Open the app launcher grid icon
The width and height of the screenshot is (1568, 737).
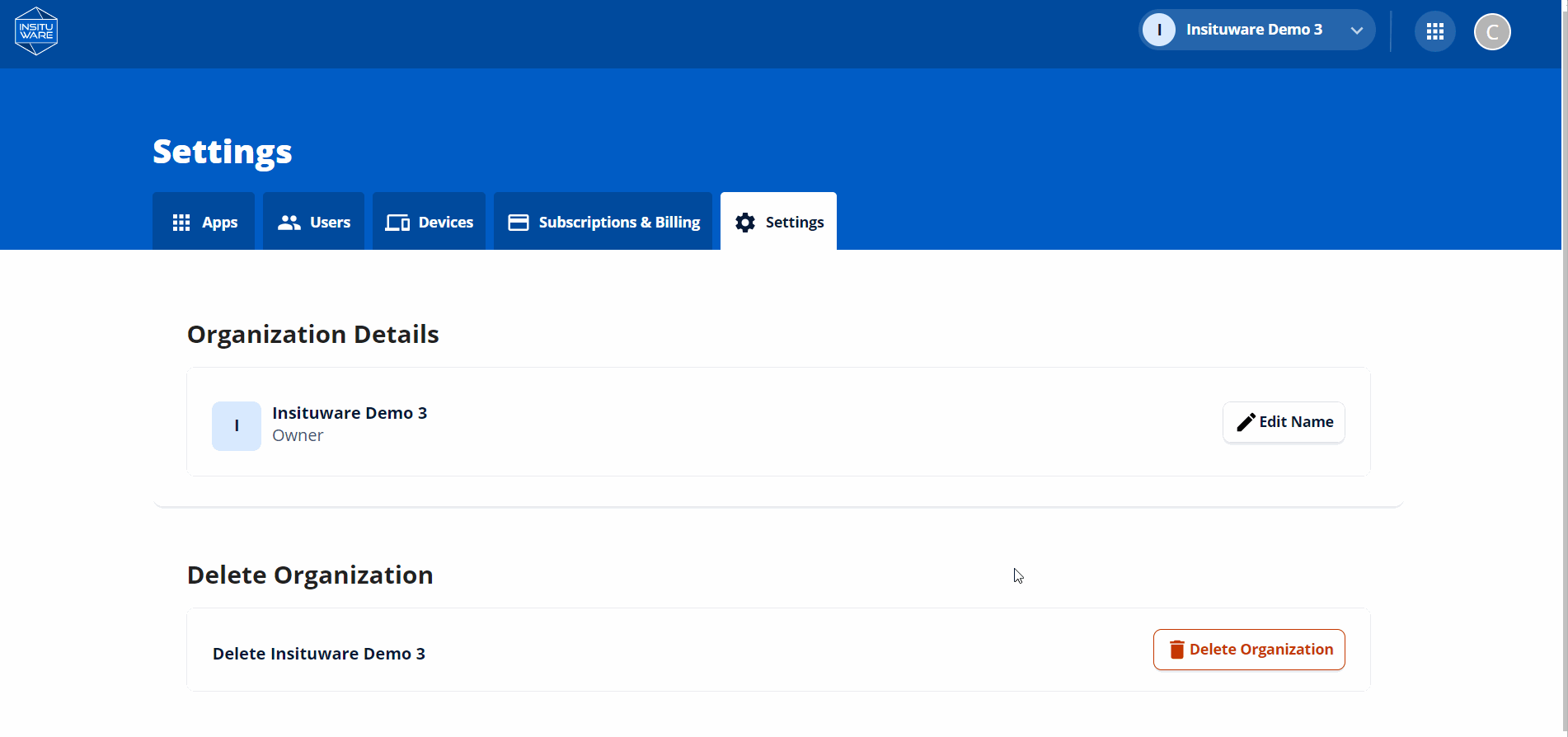tap(1435, 31)
